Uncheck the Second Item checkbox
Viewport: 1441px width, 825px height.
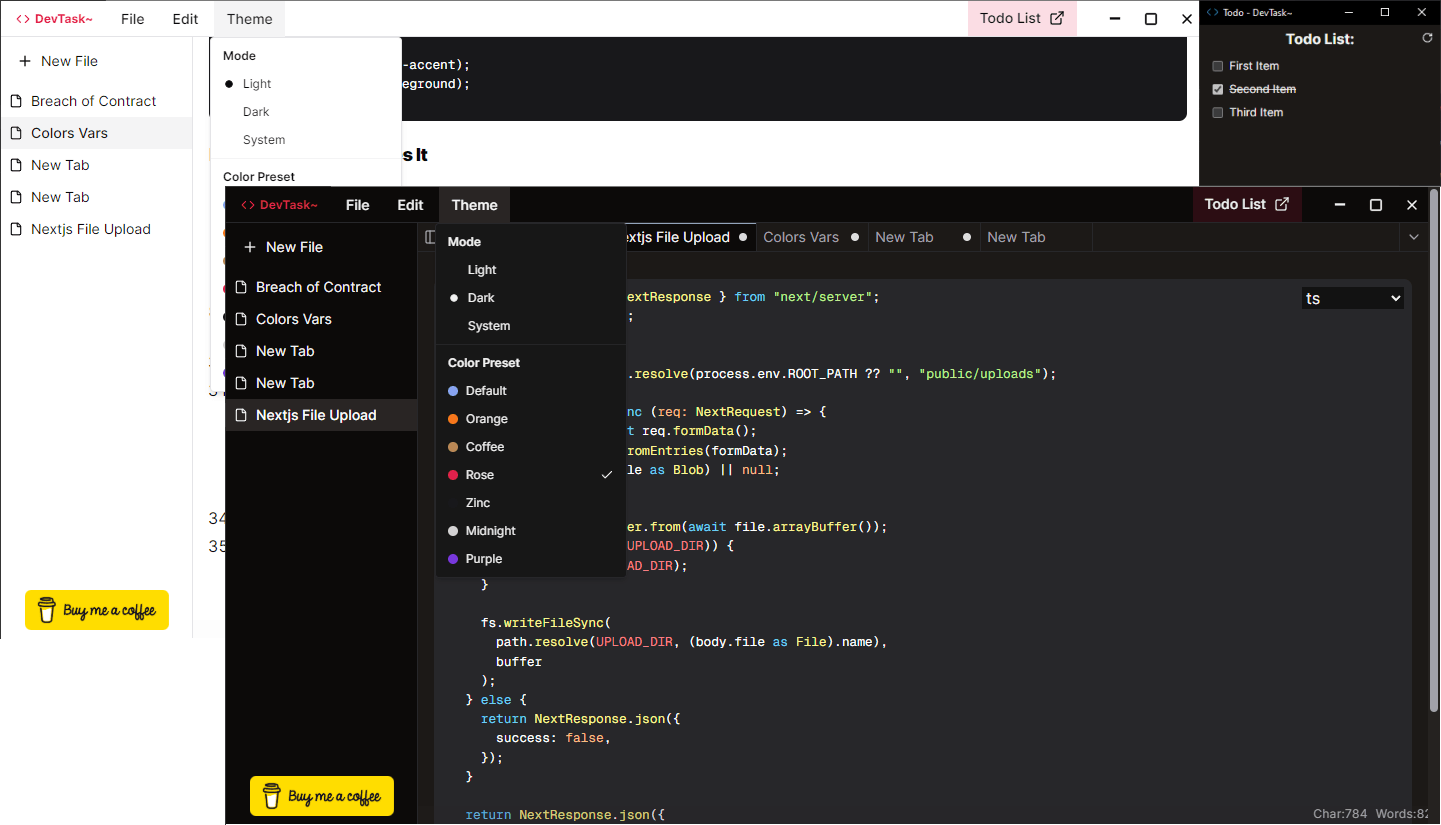click(1218, 89)
